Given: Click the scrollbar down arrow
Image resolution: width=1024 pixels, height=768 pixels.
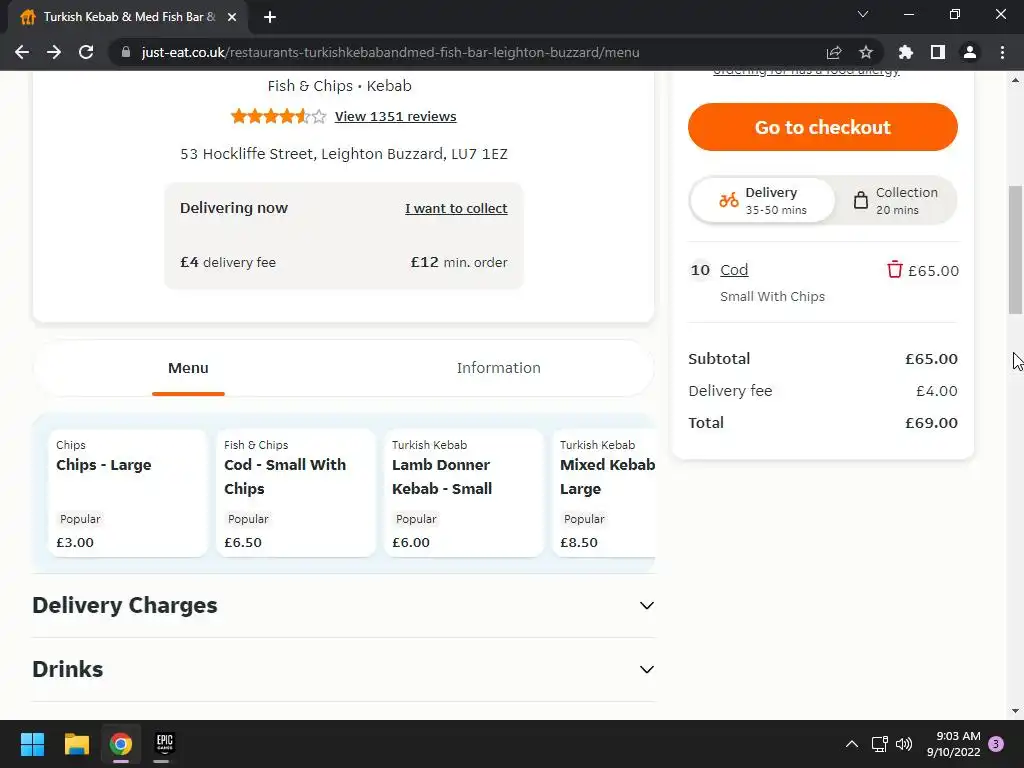Looking at the screenshot, I should coord(1015,711).
